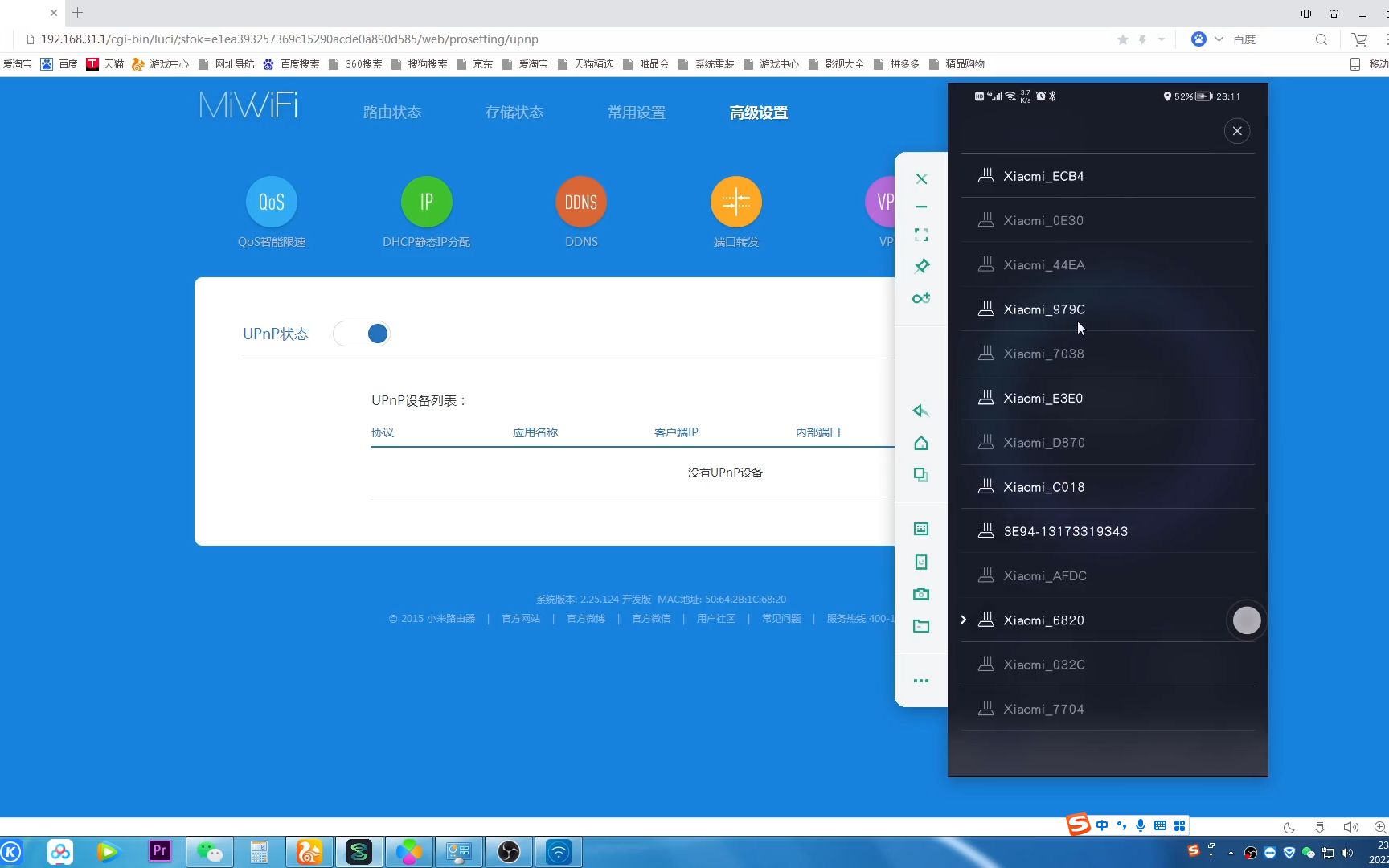
Task: Select Xiaomi_979C Wi-Fi network
Action: [x=1108, y=309]
